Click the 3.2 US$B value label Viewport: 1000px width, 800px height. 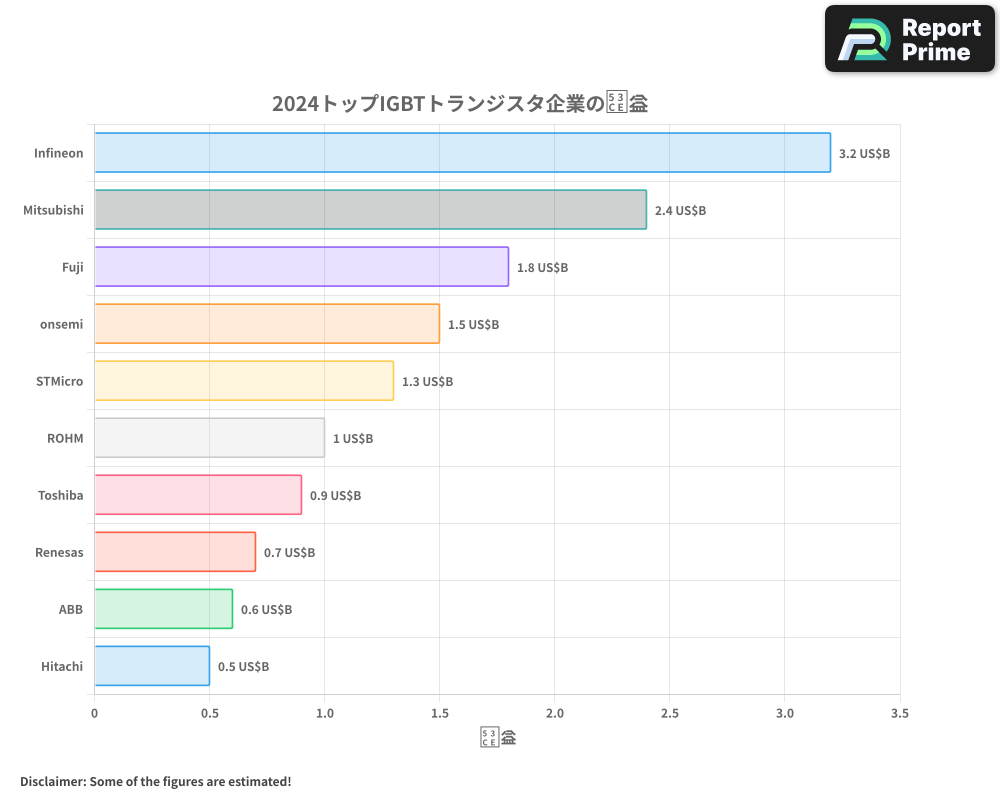pos(862,153)
